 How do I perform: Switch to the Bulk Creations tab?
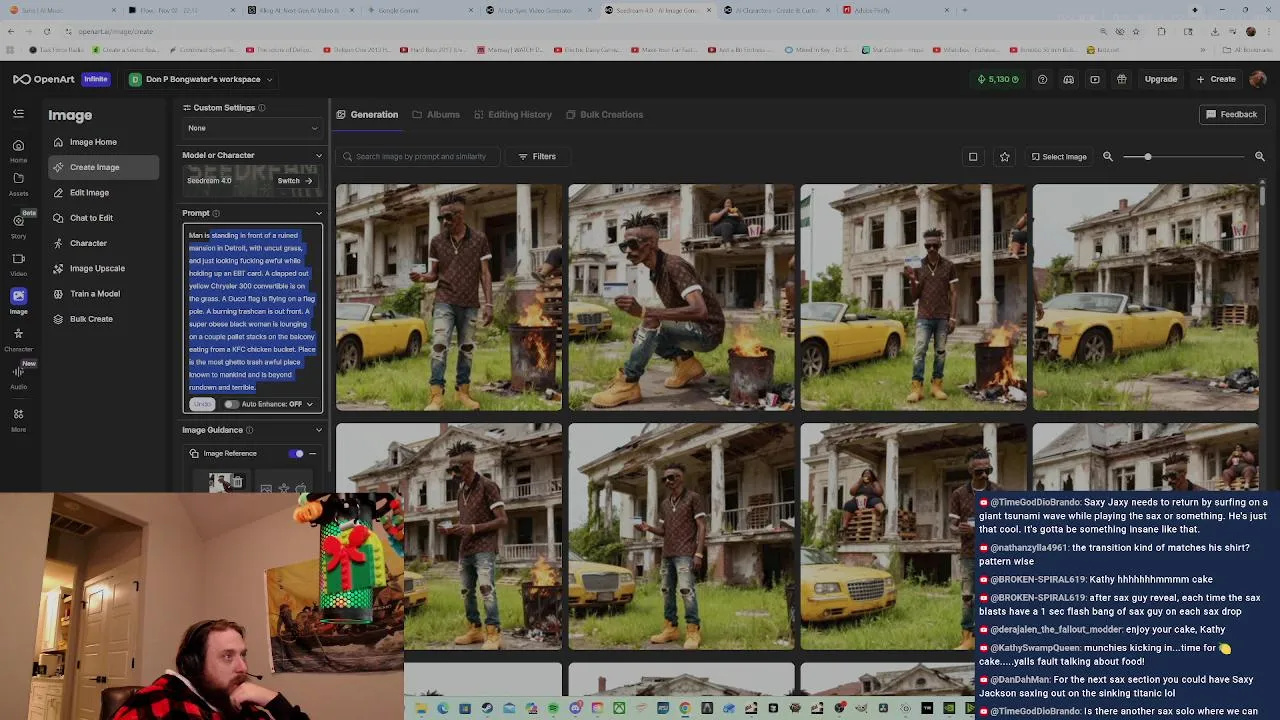pyautogui.click(x=604, y=114)
